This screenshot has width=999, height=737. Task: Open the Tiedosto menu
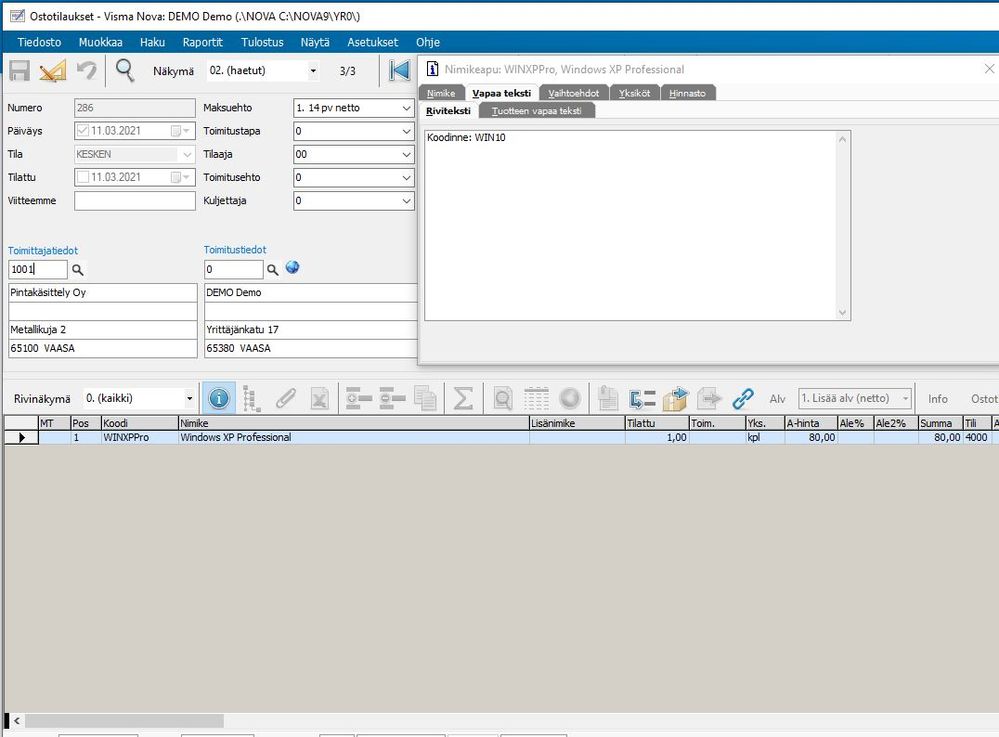click(x=40, y=42)
